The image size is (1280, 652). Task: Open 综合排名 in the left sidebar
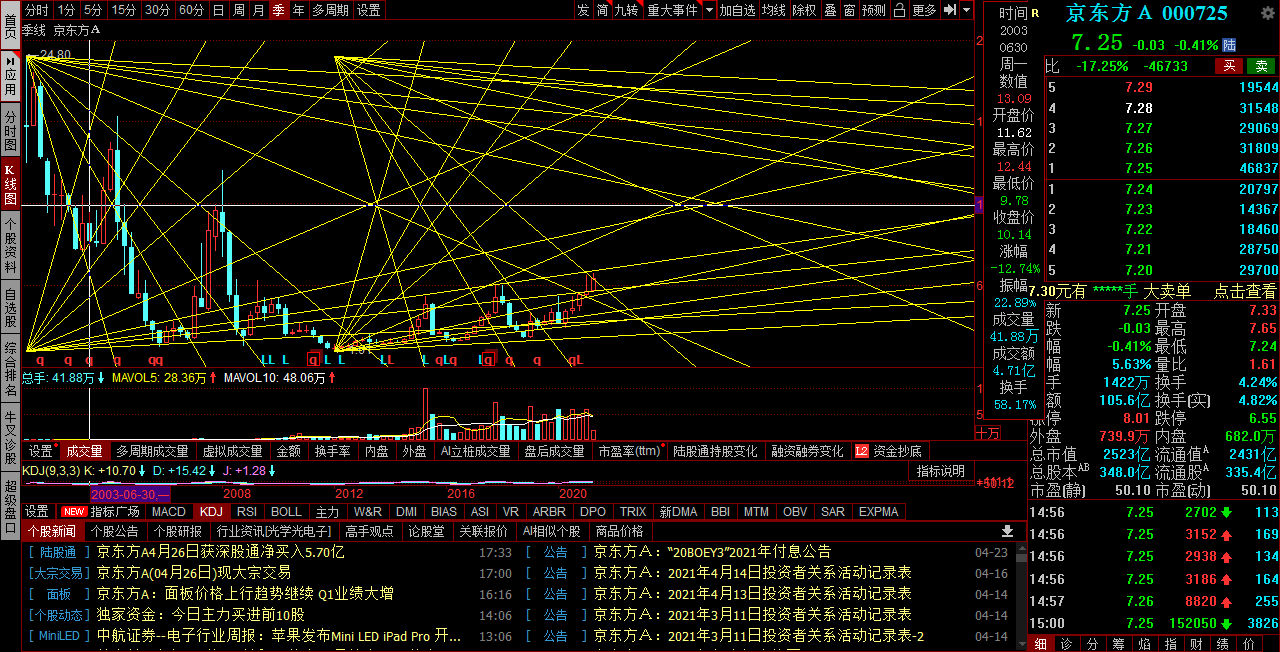[10, 369]
